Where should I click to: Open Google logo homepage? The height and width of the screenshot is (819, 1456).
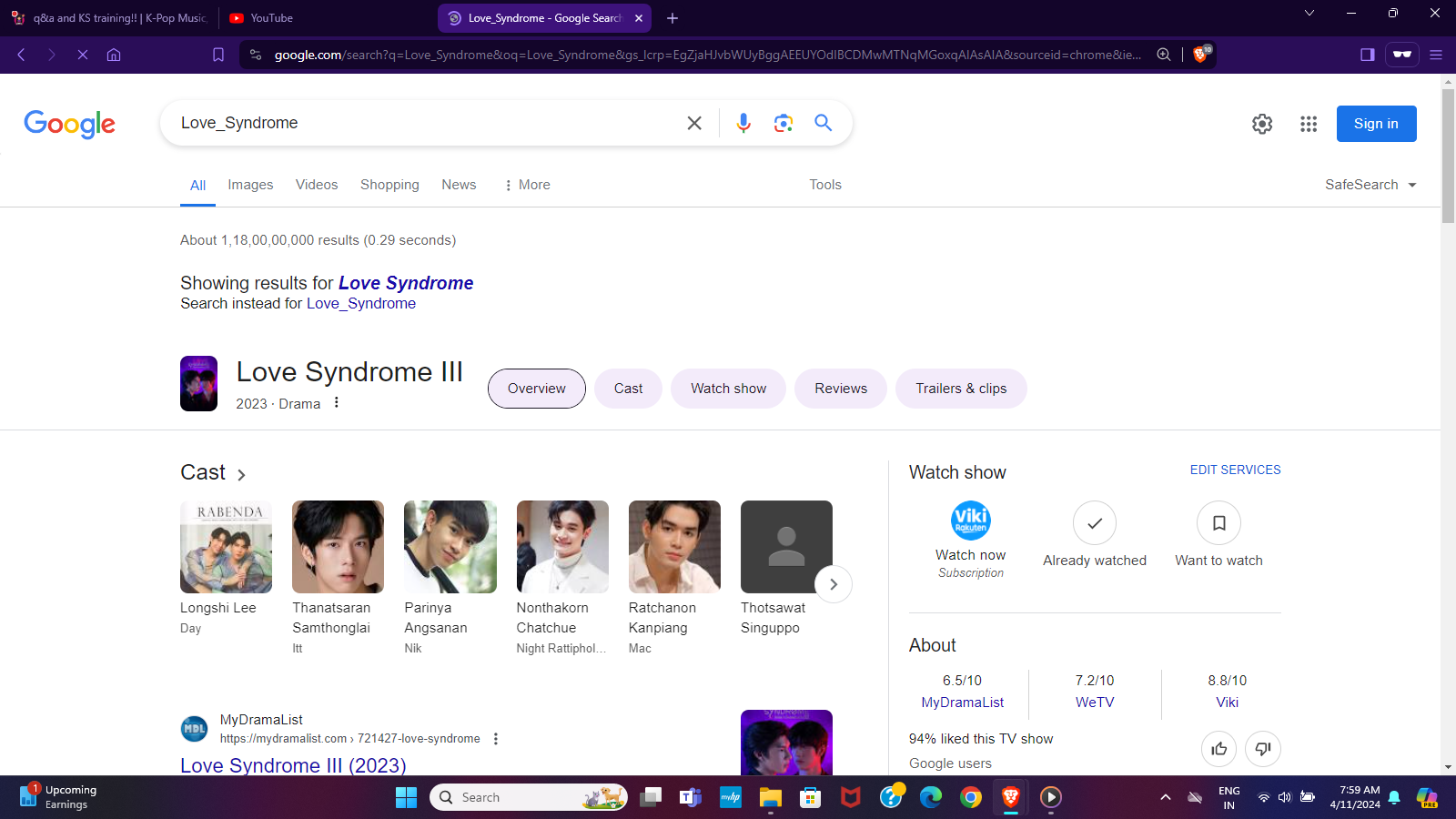tap(69, 124)
